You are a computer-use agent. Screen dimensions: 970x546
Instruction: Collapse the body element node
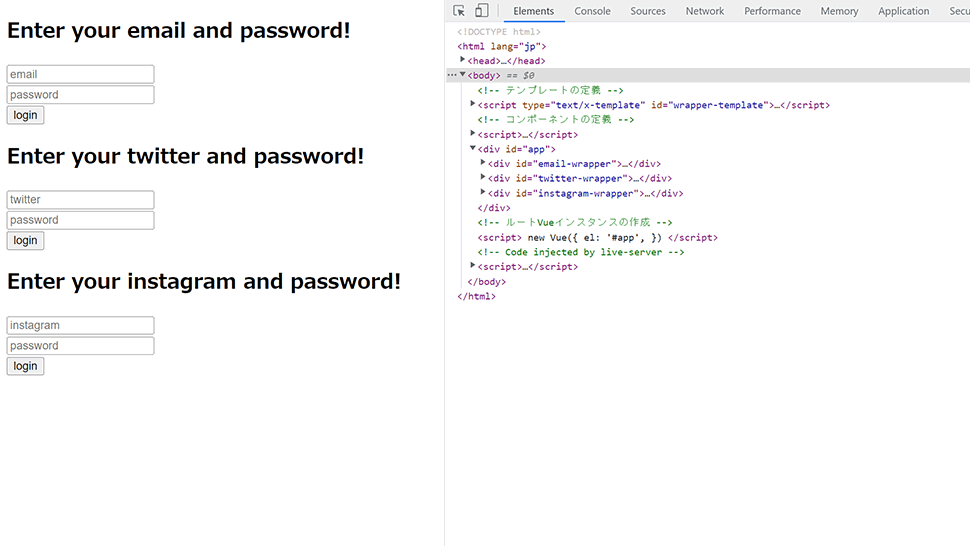coord(462,75)
